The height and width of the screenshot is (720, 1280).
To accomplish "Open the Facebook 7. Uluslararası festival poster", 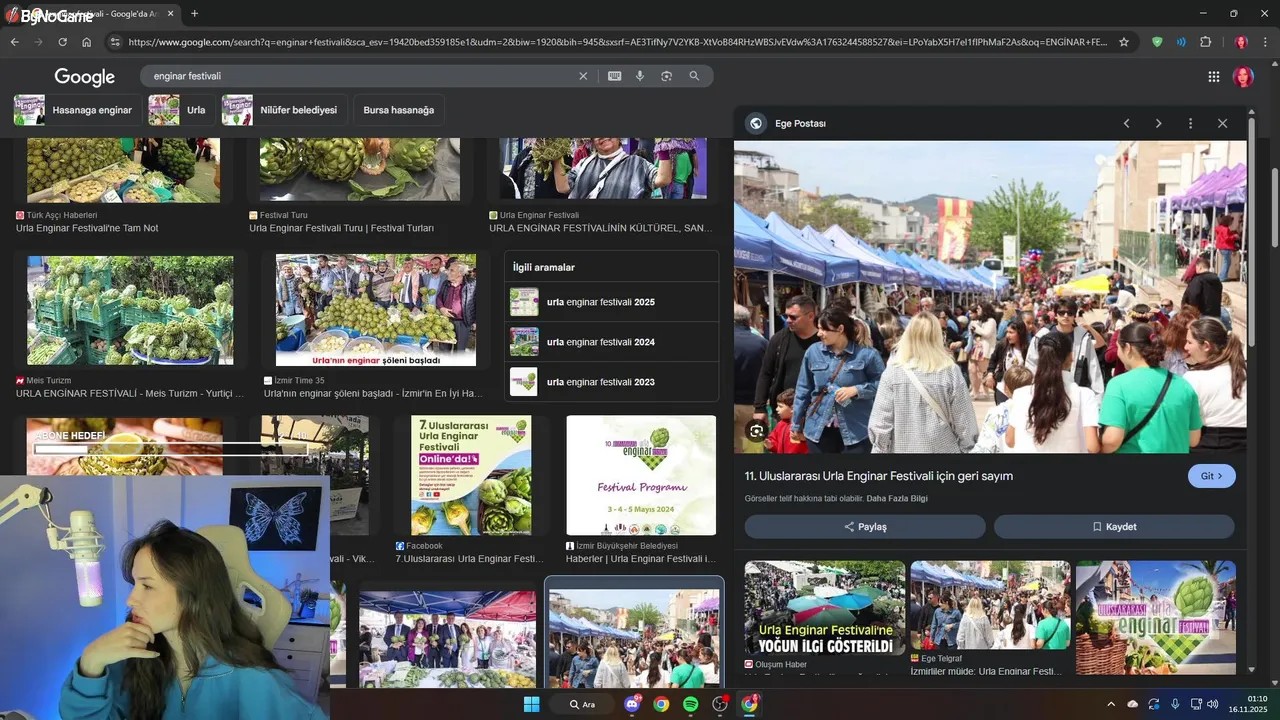I will (471, 476).
